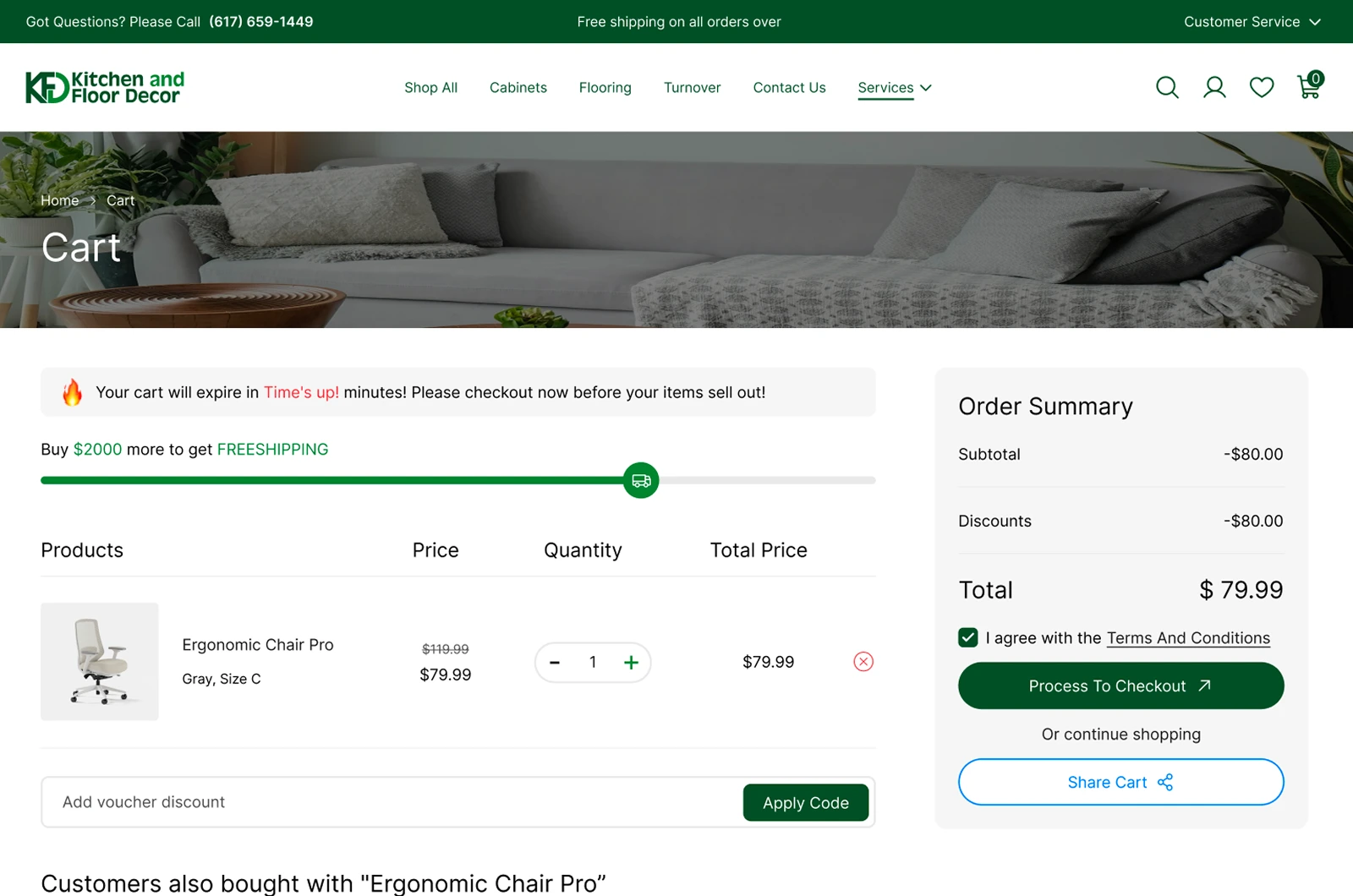1353x896 pixels.
Task: Open the search magnifier icon
Action: (1167, 87)
